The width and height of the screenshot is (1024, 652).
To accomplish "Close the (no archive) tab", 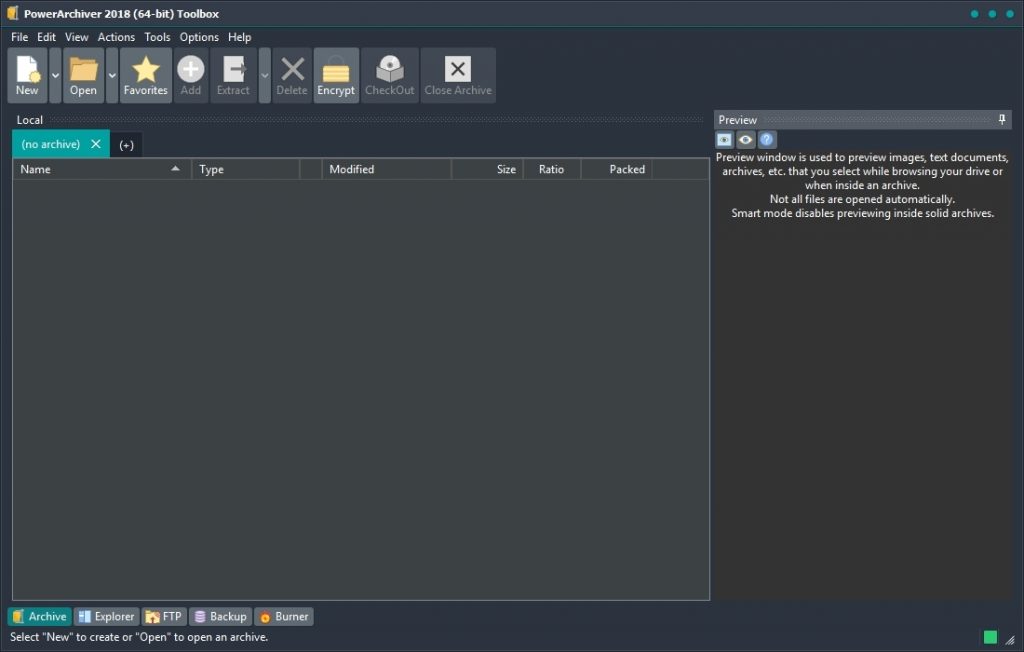I will pos(96,144).
